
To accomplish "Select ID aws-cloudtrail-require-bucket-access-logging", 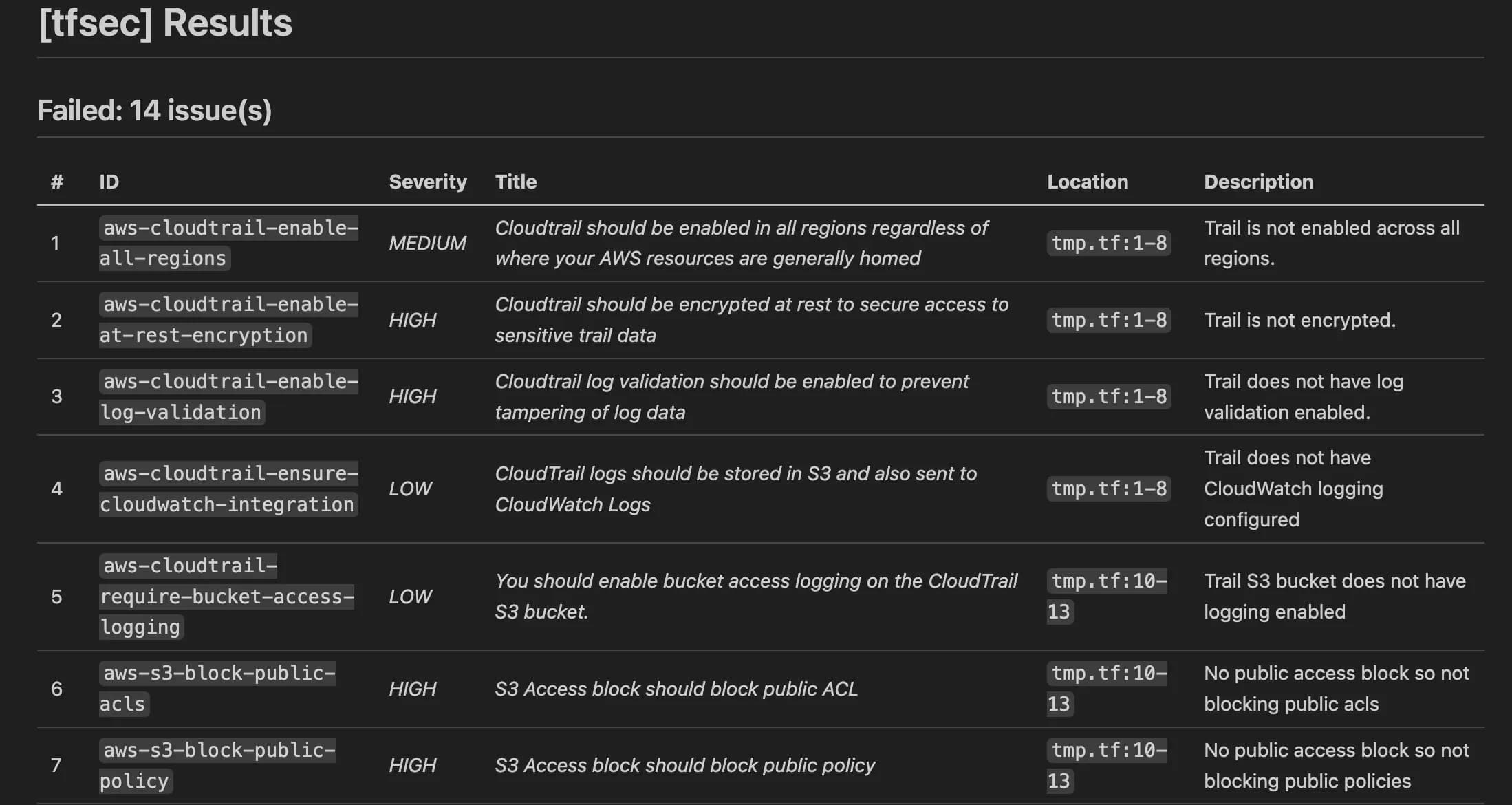I will click(227, 597).
